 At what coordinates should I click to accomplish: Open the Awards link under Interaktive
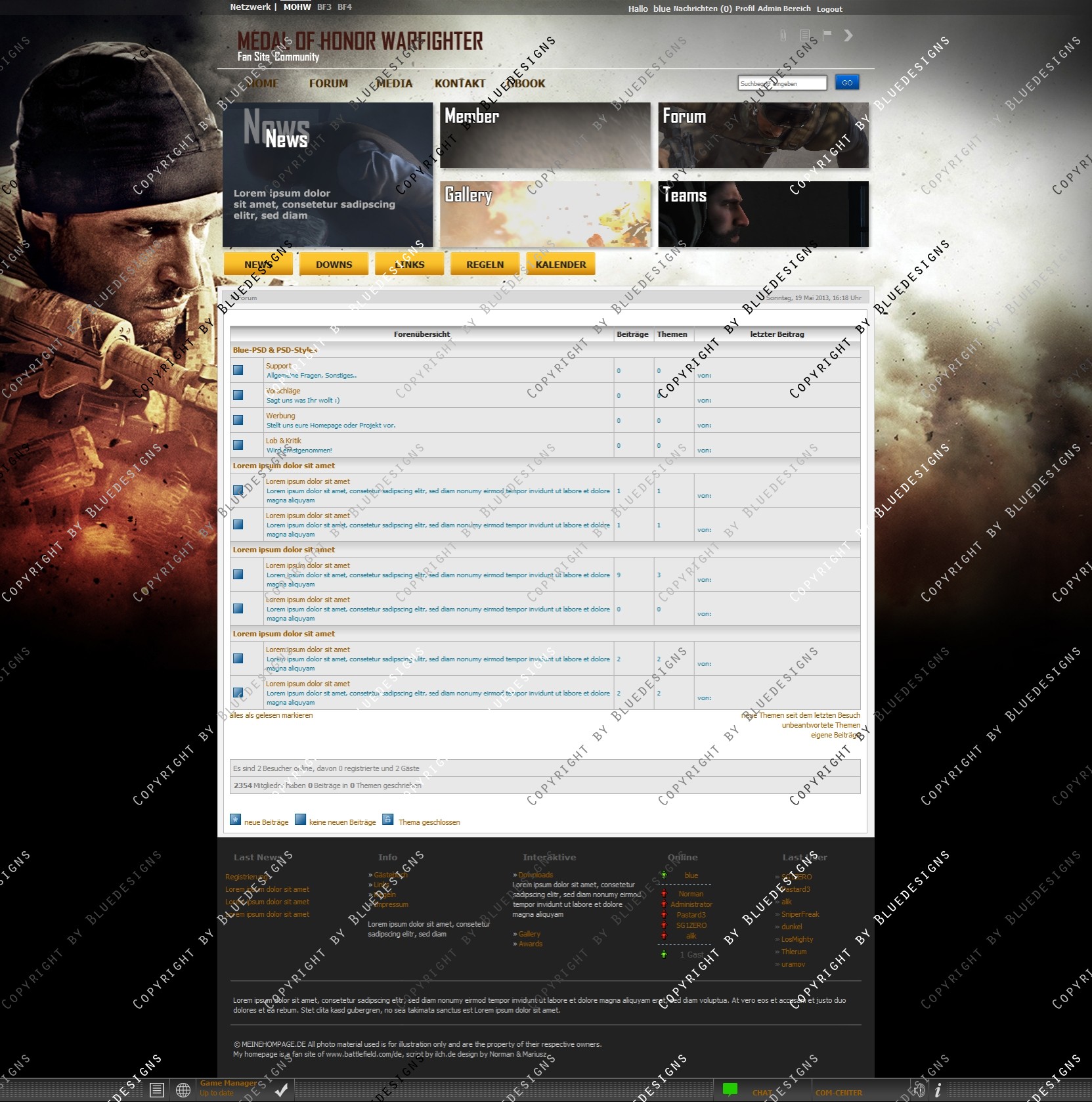(x=531, y=944)
